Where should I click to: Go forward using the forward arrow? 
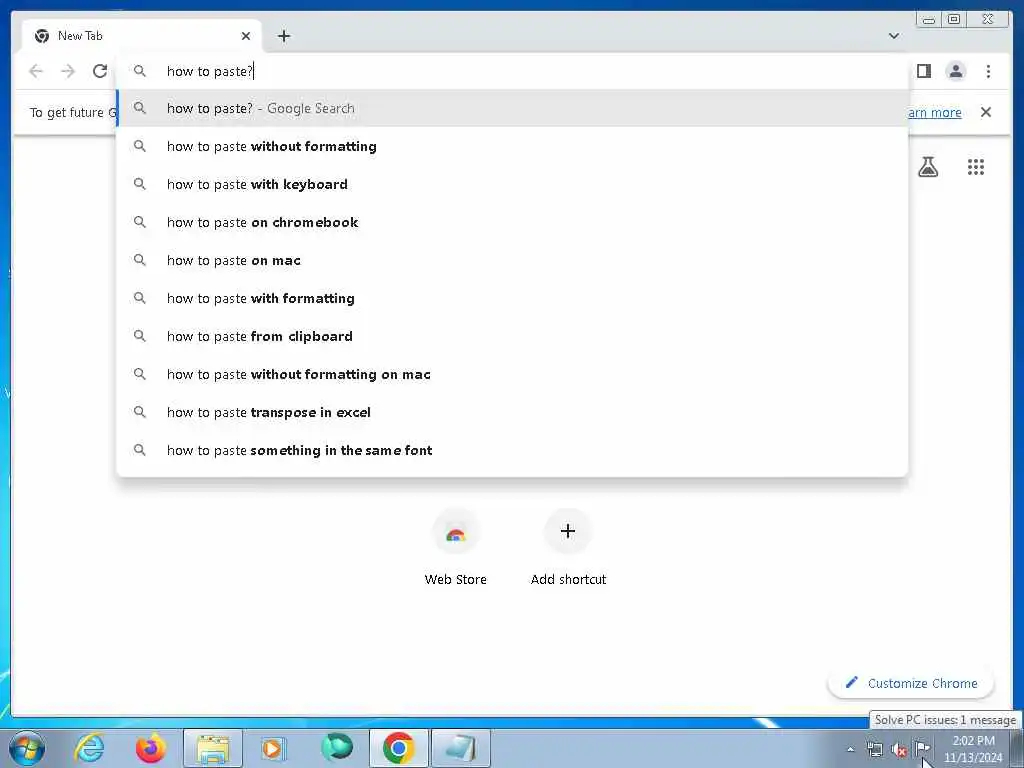pyautogui.click(x=68, y=71)
